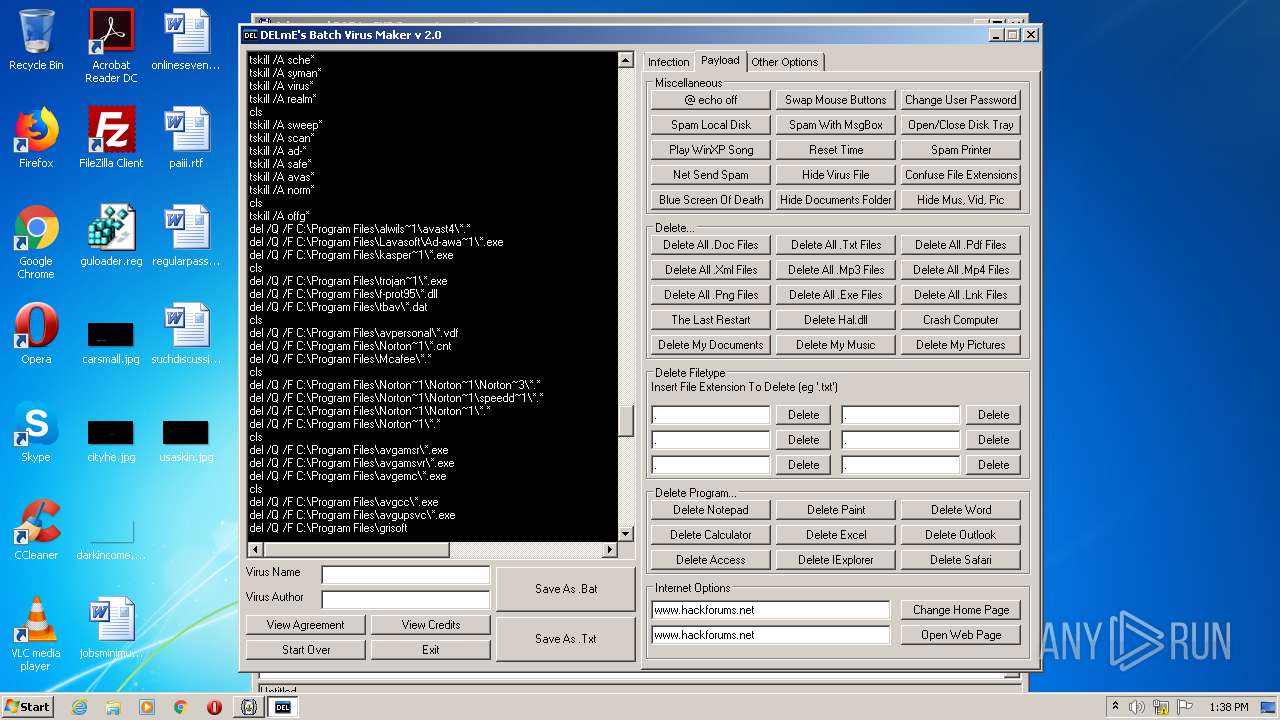
Task: Open guloader.reg registry file icon
Action: (111, 236)
